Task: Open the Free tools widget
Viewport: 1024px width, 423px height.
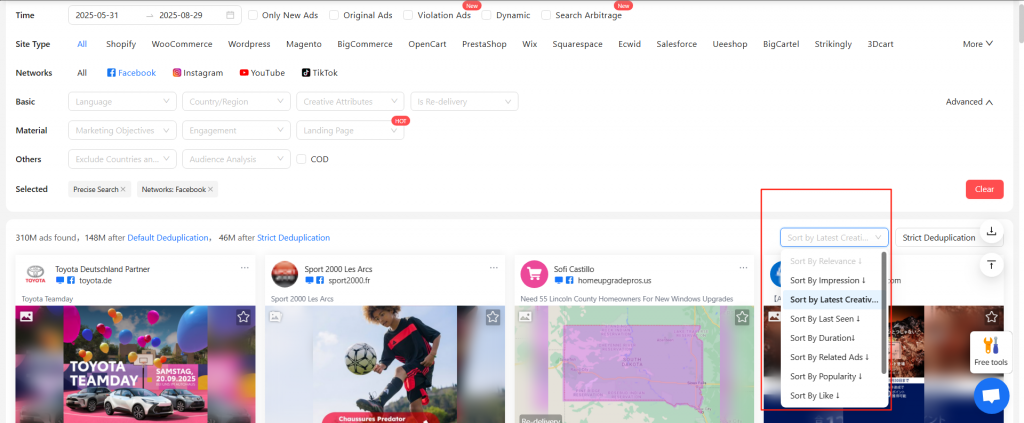Action: click(x=990, y=351)
